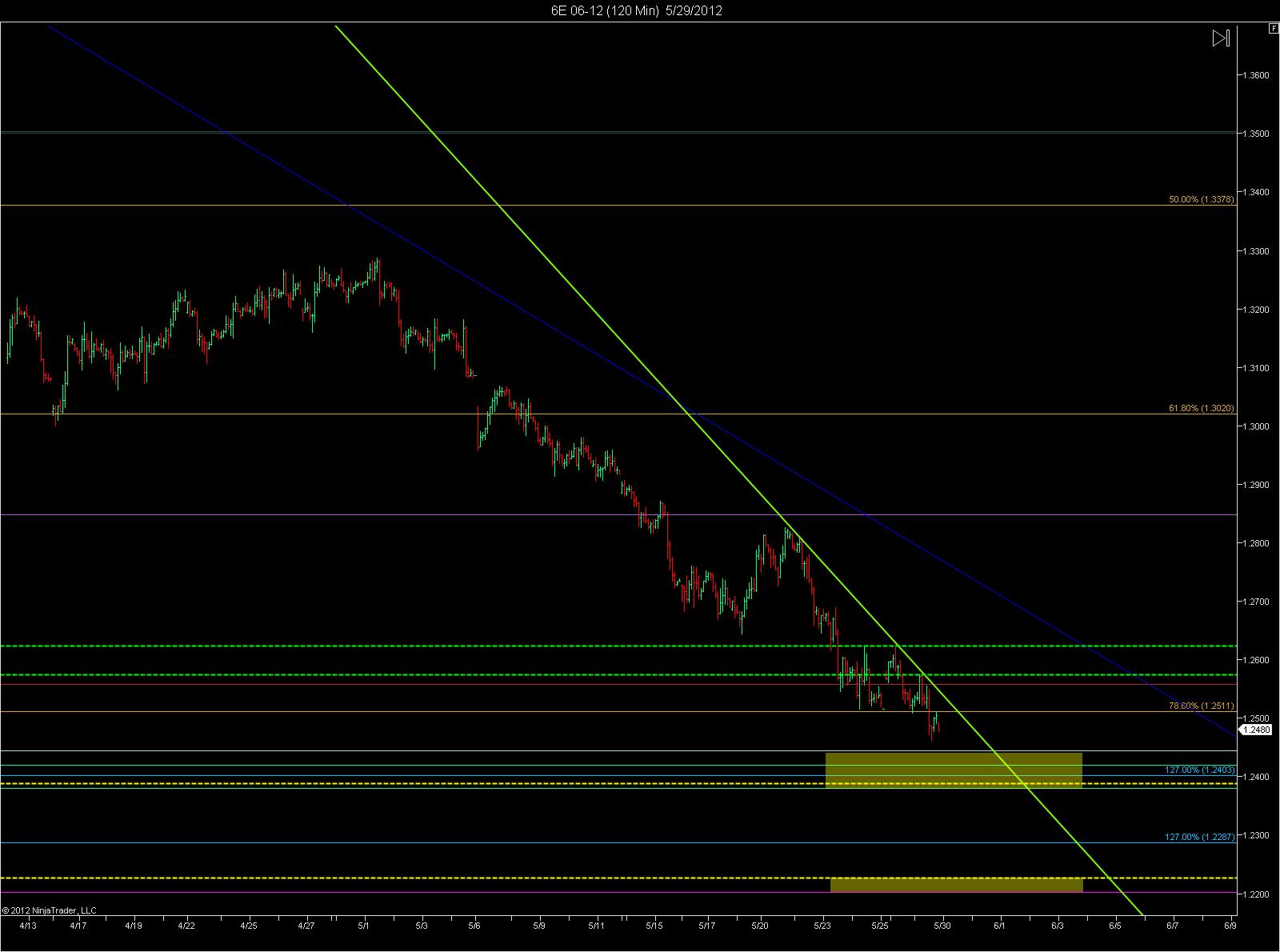This screenshot has width=1280, height=952.
Task: Click the 5/25 date on time axis
Action: pyautogui.click(x=880, y=925)
